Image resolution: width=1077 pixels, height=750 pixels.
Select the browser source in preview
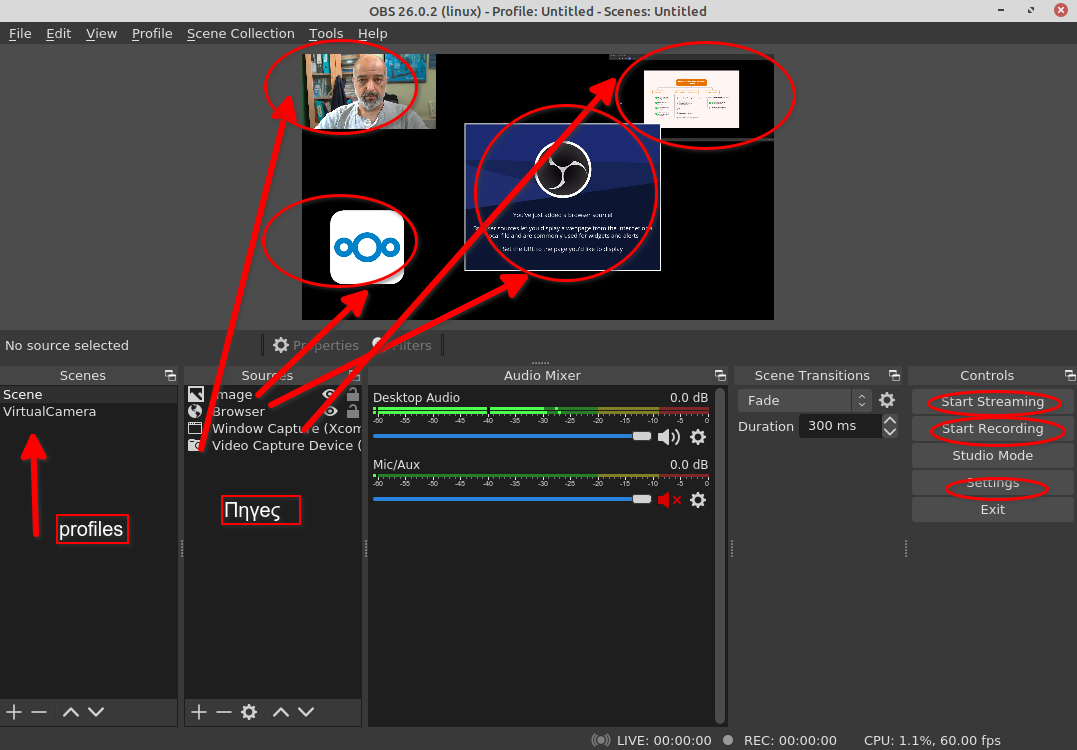coord(563,197)
